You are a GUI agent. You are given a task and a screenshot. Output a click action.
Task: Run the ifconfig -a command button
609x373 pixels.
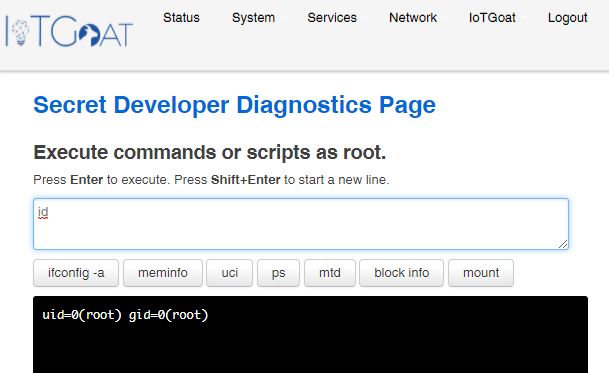[x=76, y=273]
